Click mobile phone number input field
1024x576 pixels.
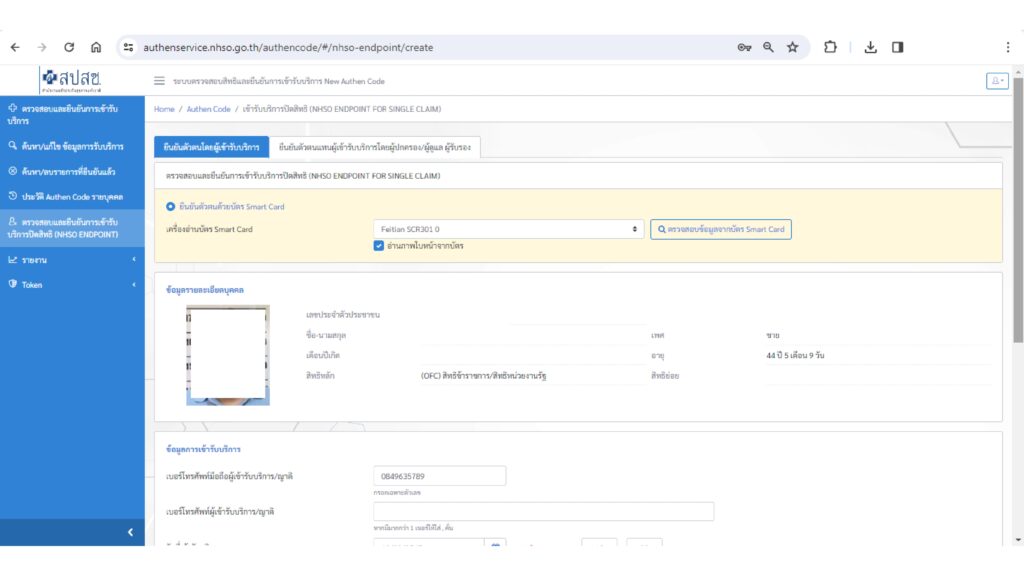[439, 476]
